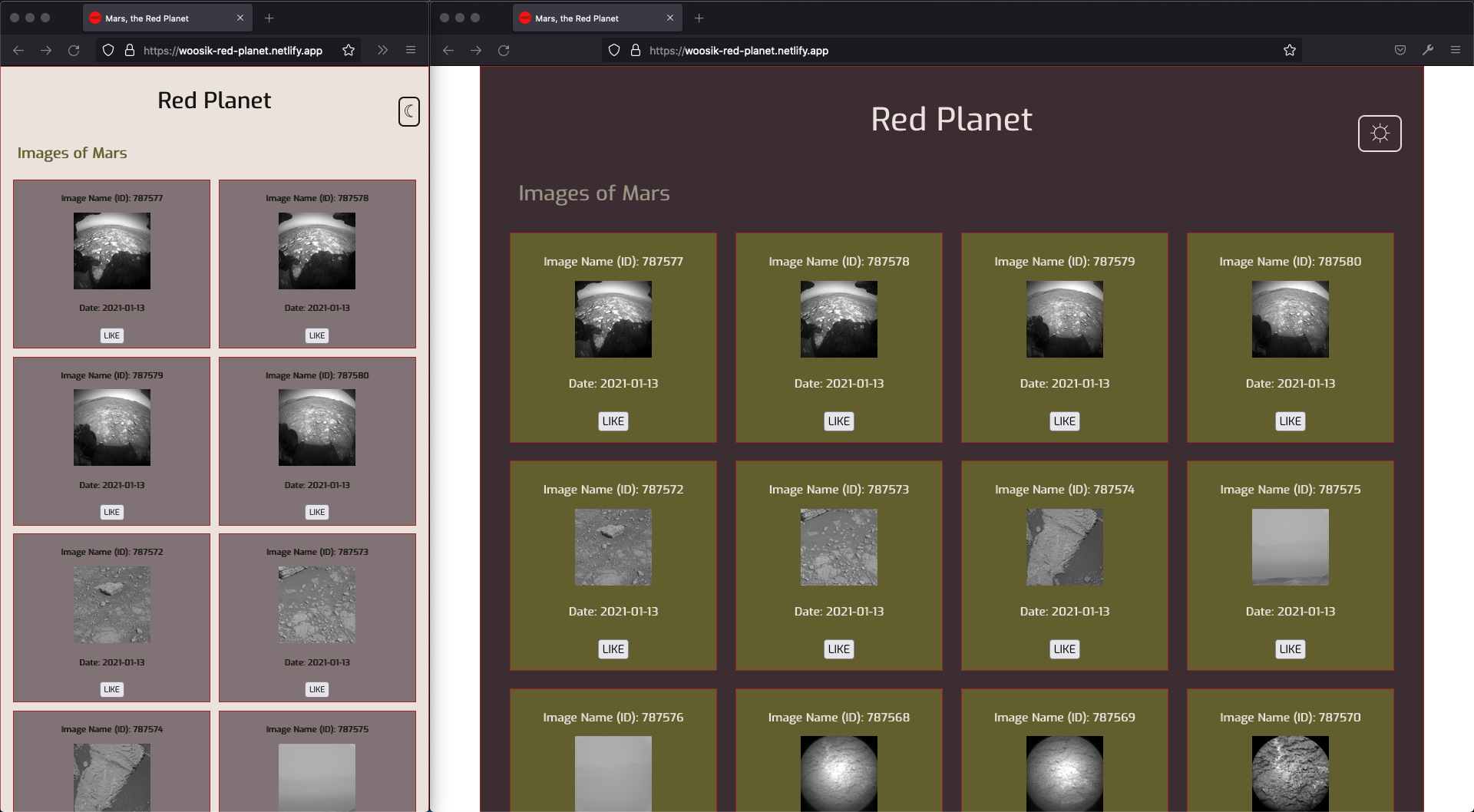The image size is (1474, 812).
Task: Open Mars photo 787574 thumbnail in right window
Action: click(x=1065, y=547)
